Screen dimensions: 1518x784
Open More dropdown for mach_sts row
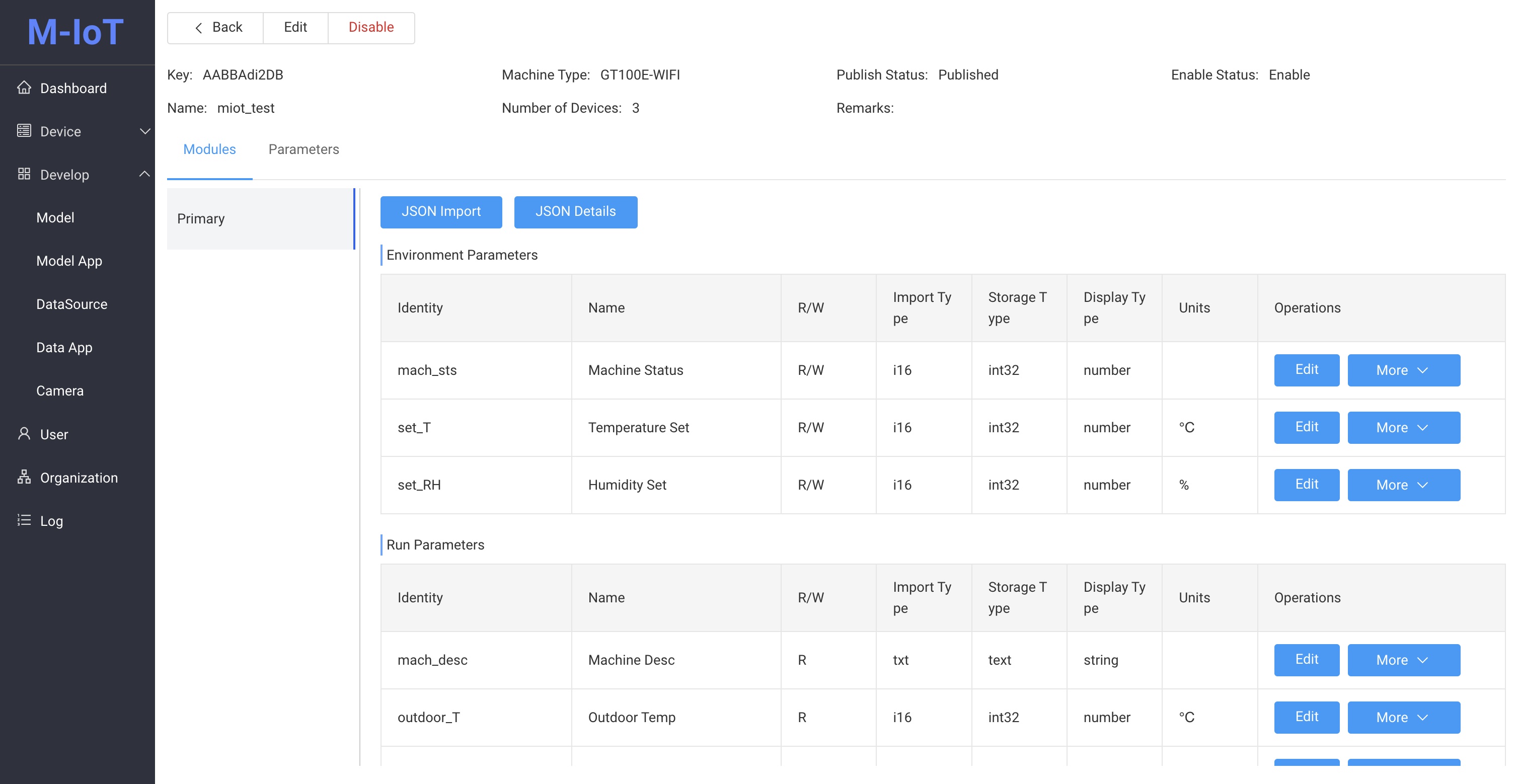pyautogui.click(x=1404, y=370)
